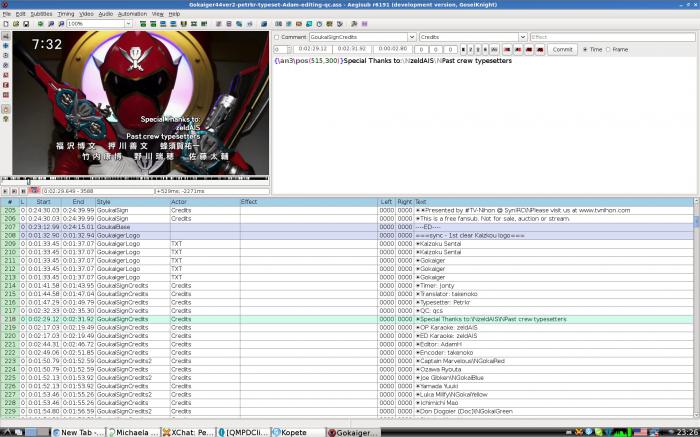Screen dimensions: 700x437
Task: Open the Attachments list icon
Action: (239, 23)
